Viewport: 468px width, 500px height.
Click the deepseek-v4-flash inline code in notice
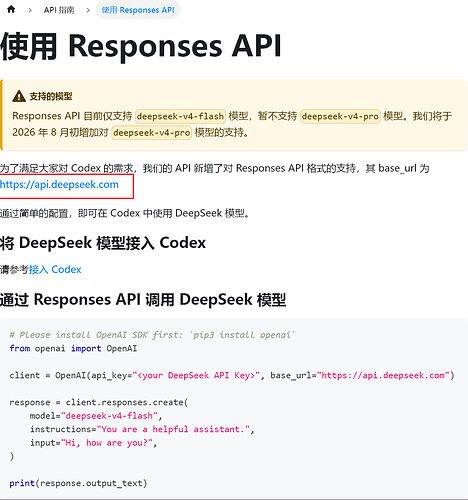(x=180, y=116)
